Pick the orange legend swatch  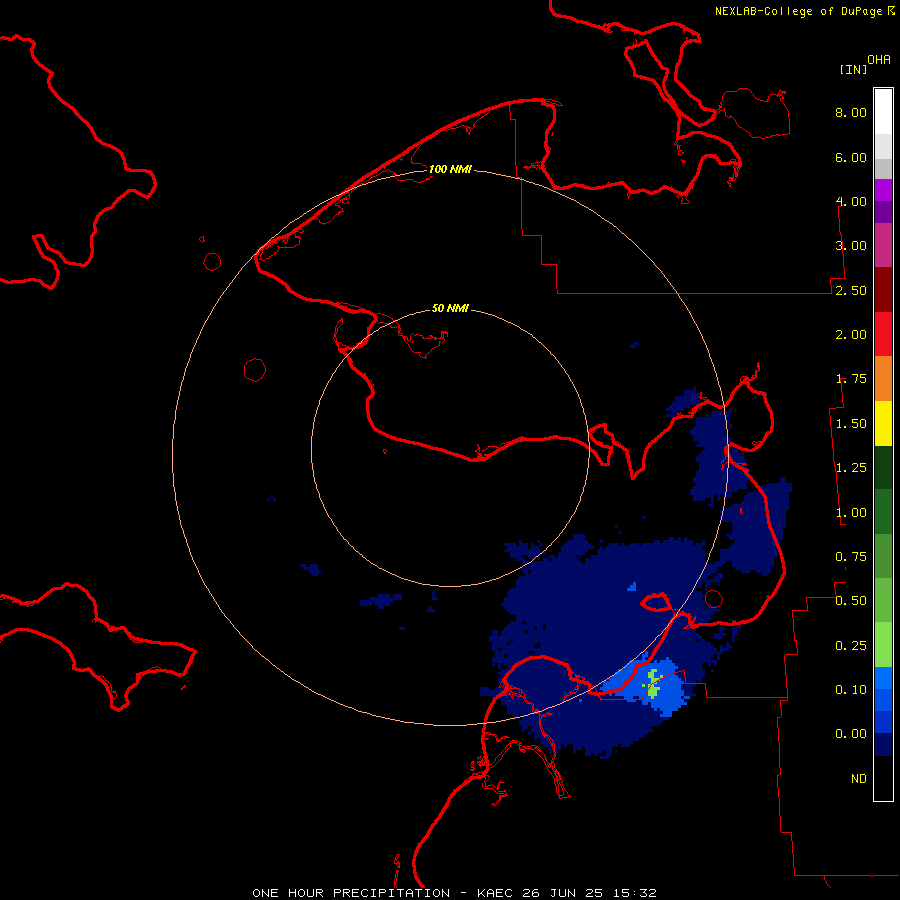pos(883,379)
